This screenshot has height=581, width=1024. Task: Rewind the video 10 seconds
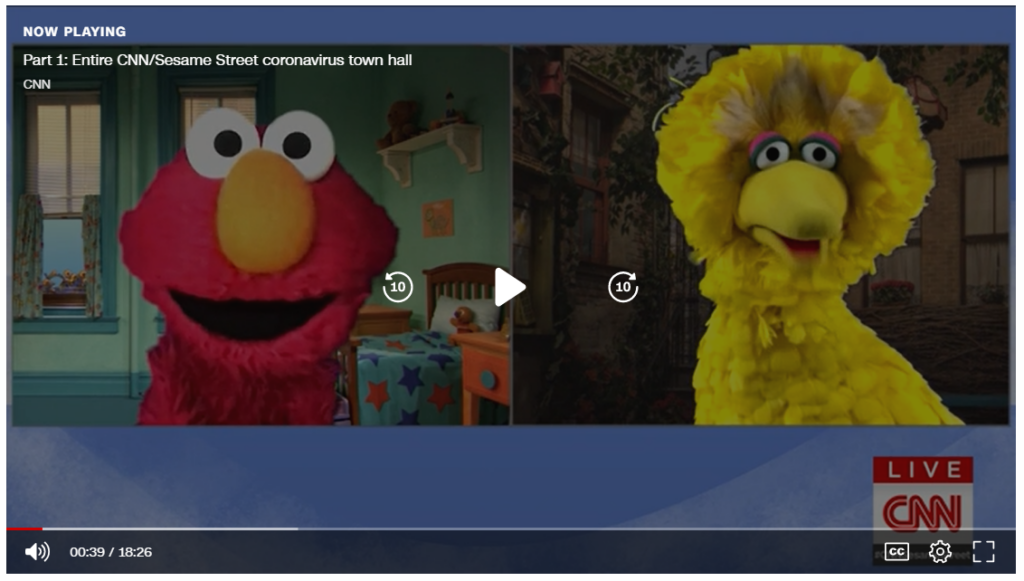coord(398,287)
